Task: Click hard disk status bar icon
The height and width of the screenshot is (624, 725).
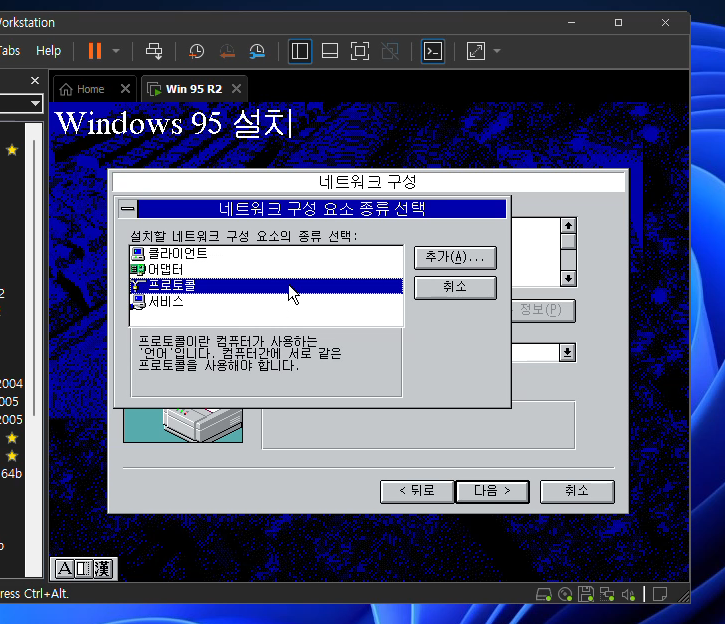Action: (x=543, y=594)
